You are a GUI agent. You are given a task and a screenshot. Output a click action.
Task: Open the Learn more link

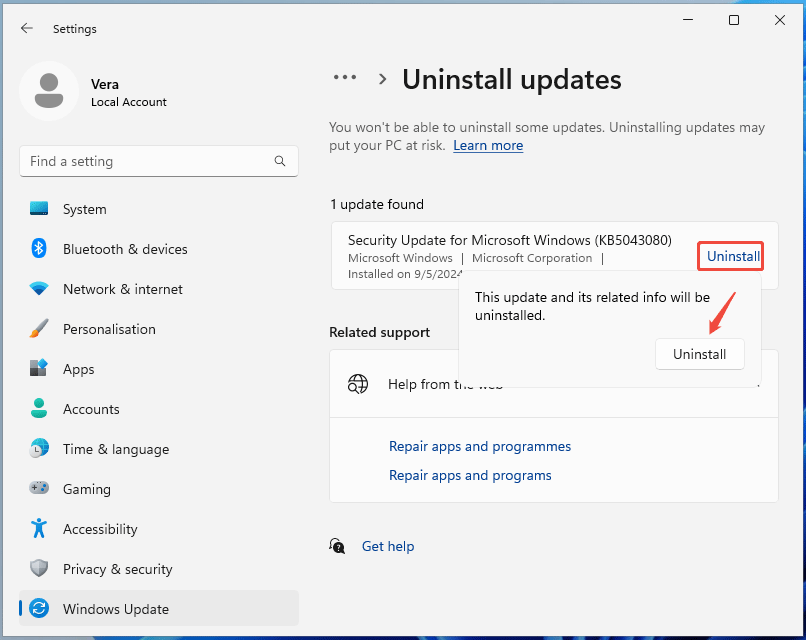point(488,145)
